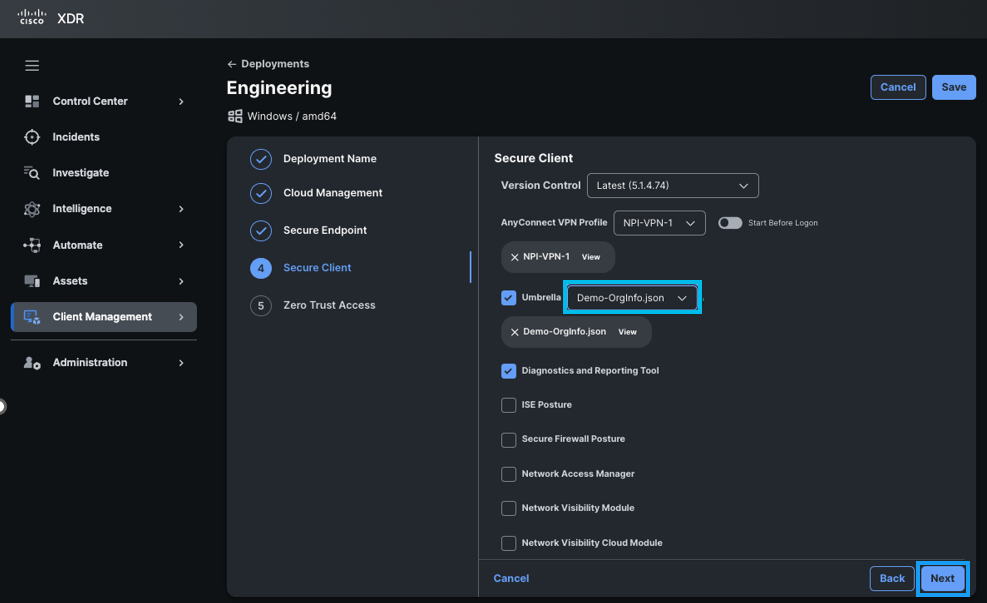Click the top Cancel button

898,87
